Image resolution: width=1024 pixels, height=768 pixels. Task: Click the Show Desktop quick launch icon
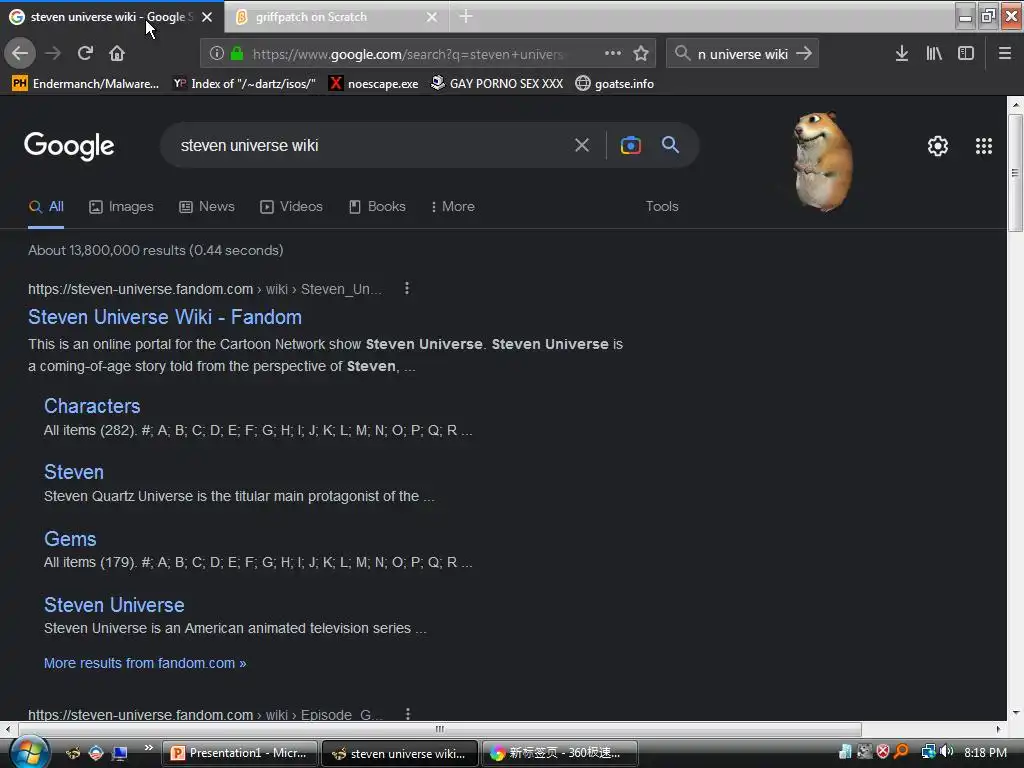click(x=120, y=753)
